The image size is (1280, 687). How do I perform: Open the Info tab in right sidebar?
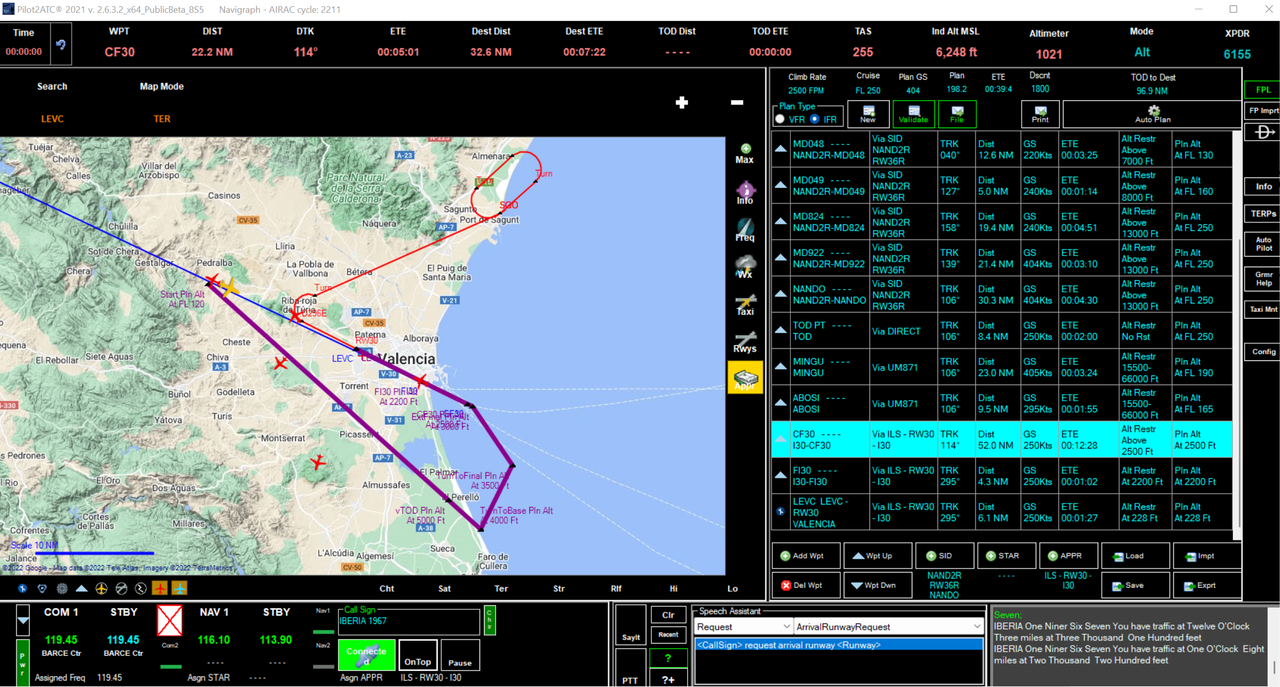[x=1264, y=187]
